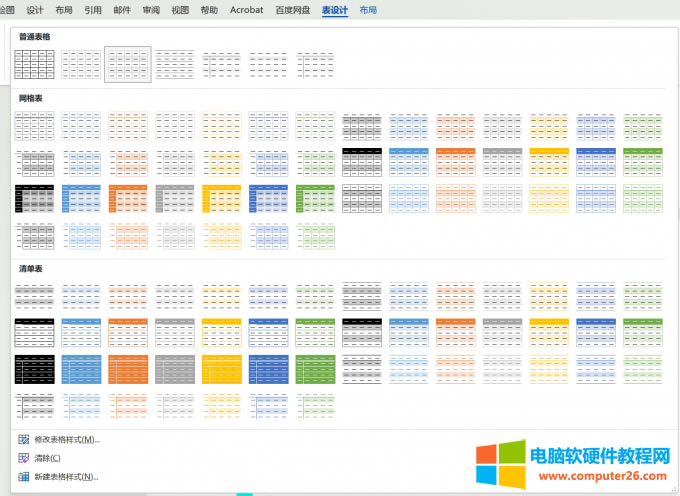Select the highlighted third style in 普通表格

(128, 64)
